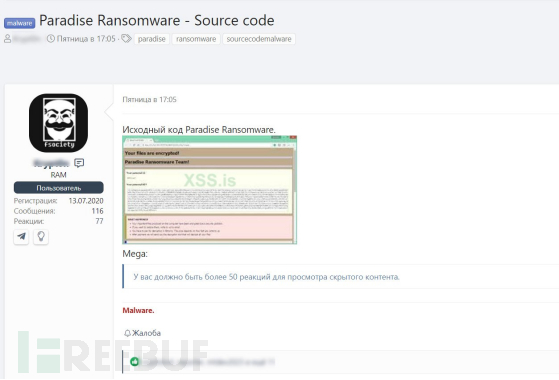Click the post timestamp Пятница в 17:05
559x380 pixels.
point(149,99)
